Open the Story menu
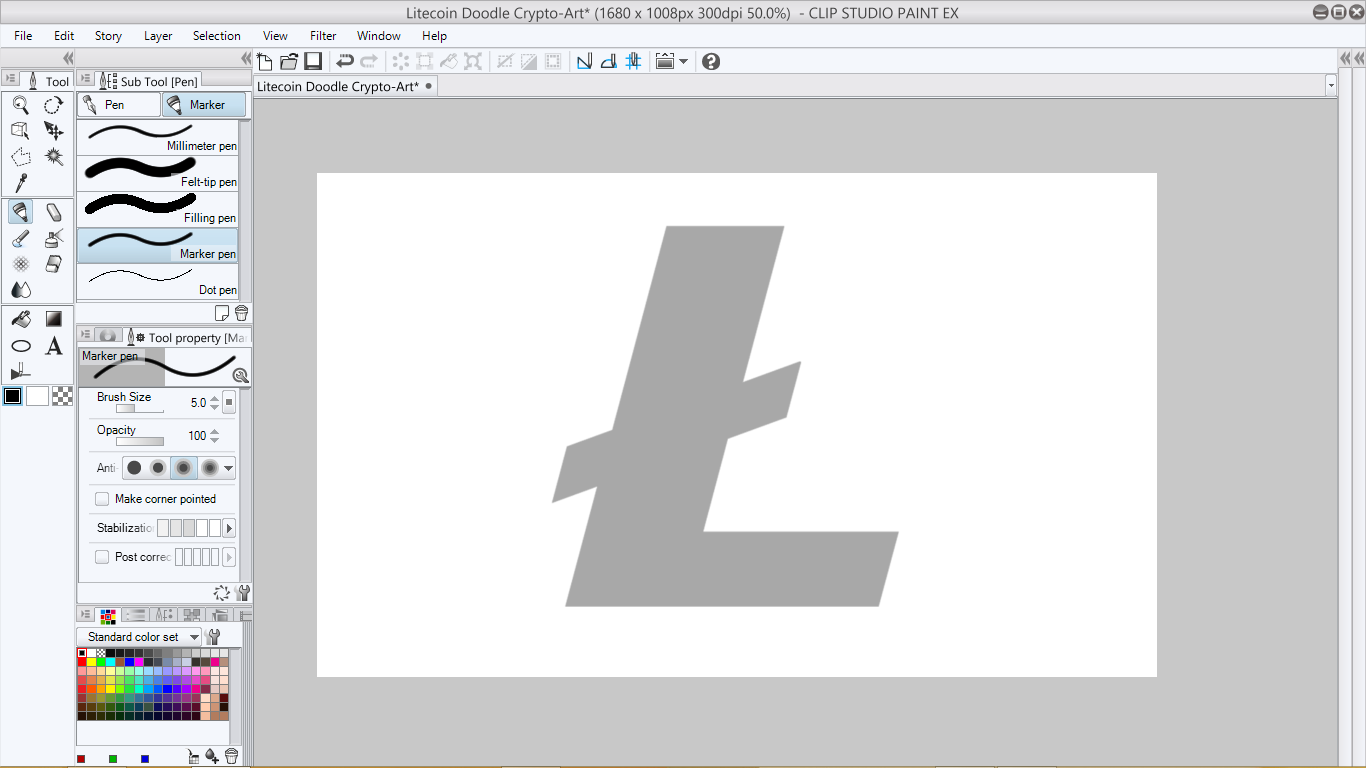Viewport: 1366px width, 768px height. coord(108,36)
